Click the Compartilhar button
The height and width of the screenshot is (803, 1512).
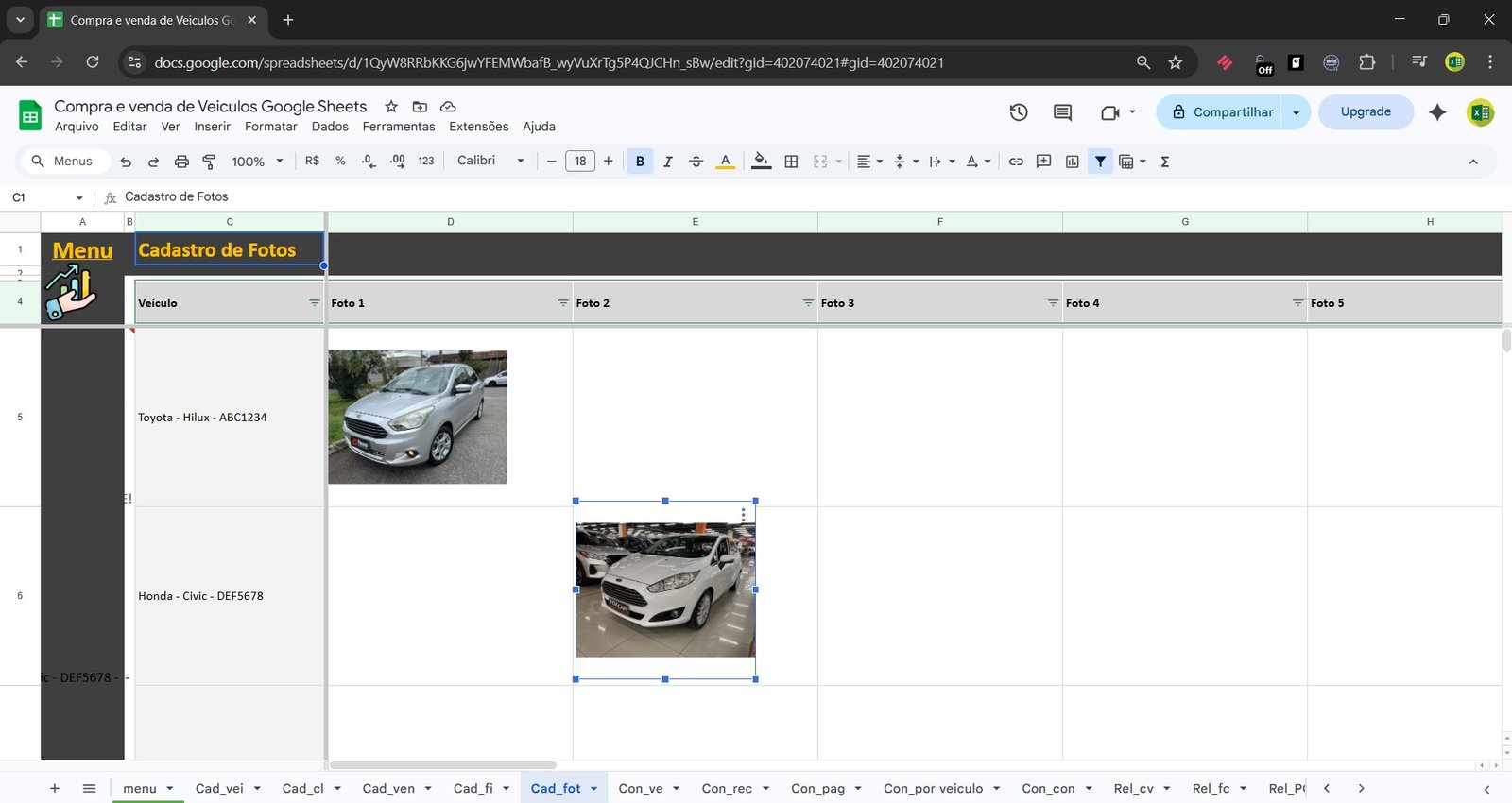tap(1220, 112)
